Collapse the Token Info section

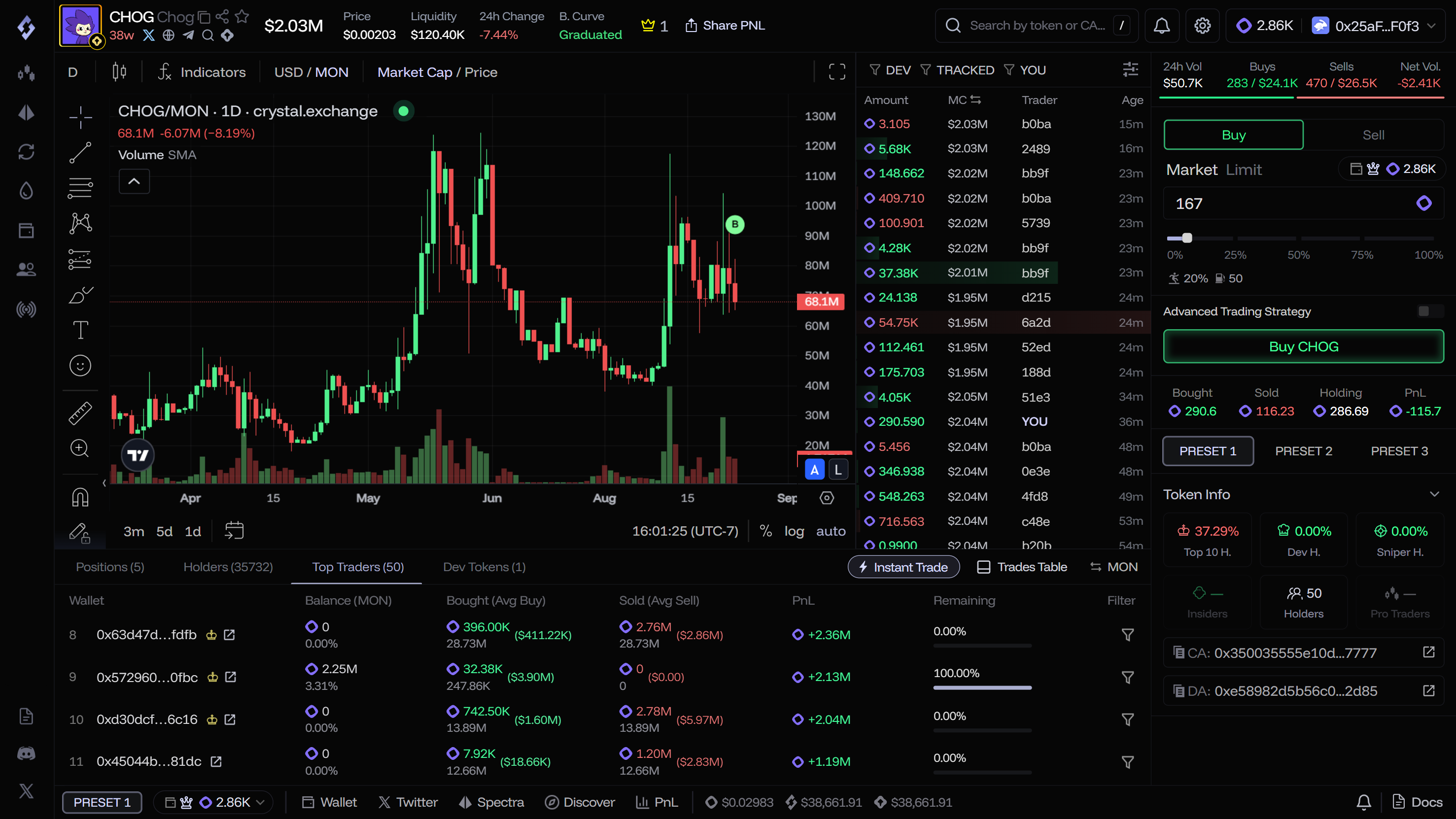coord(1434,495)
